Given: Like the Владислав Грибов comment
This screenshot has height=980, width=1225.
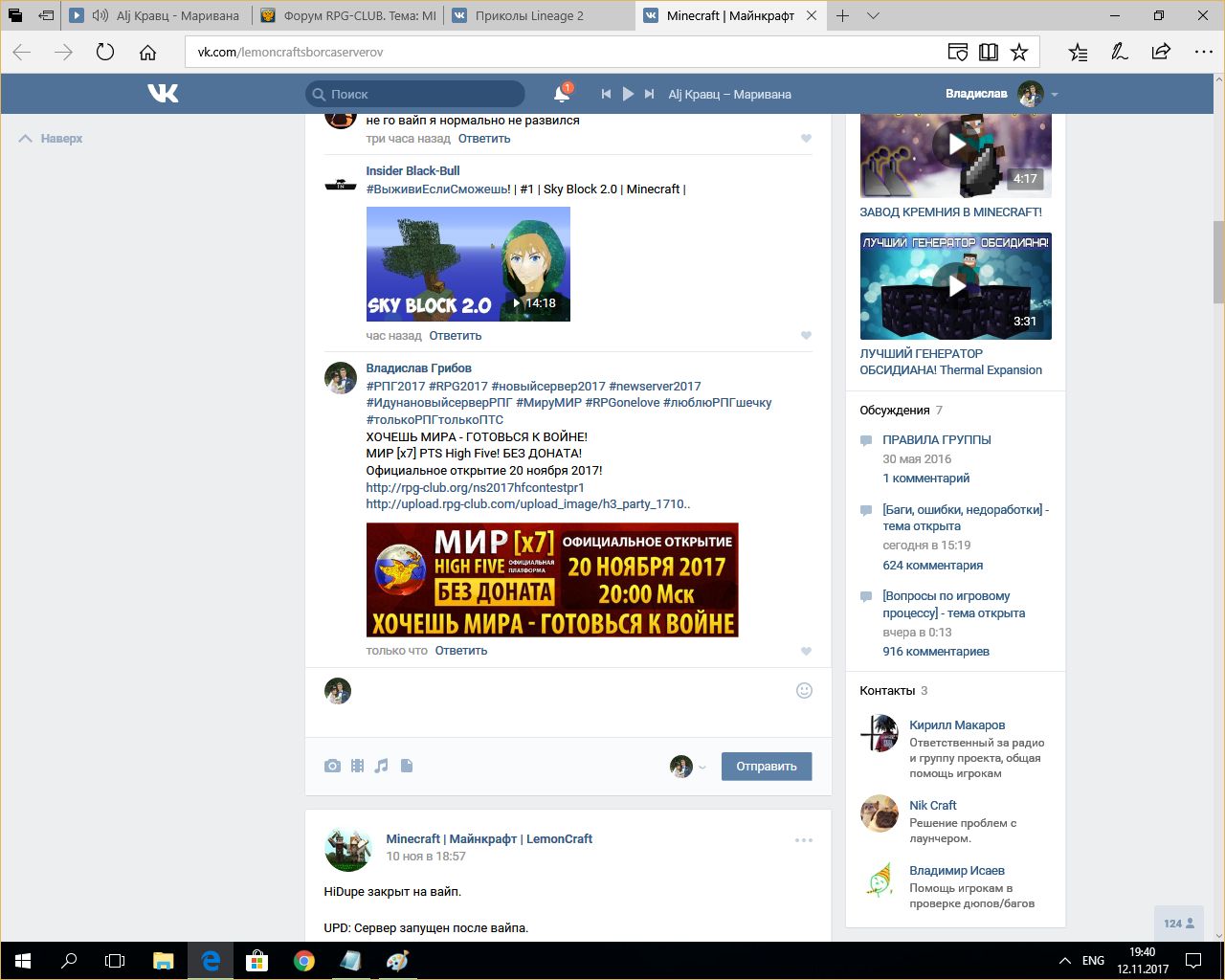Looking at the screenshot, I should (806, 651).
